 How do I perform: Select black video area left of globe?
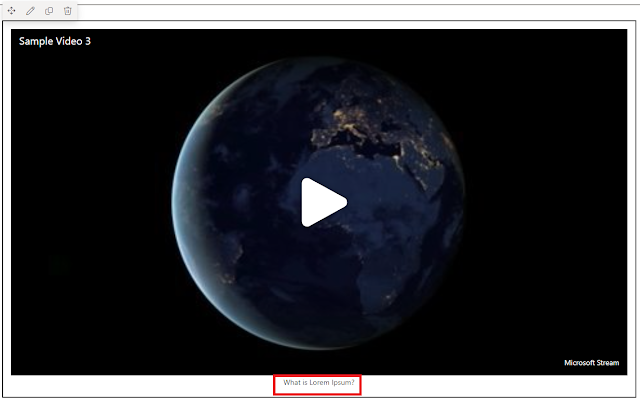tap(90, 204)
